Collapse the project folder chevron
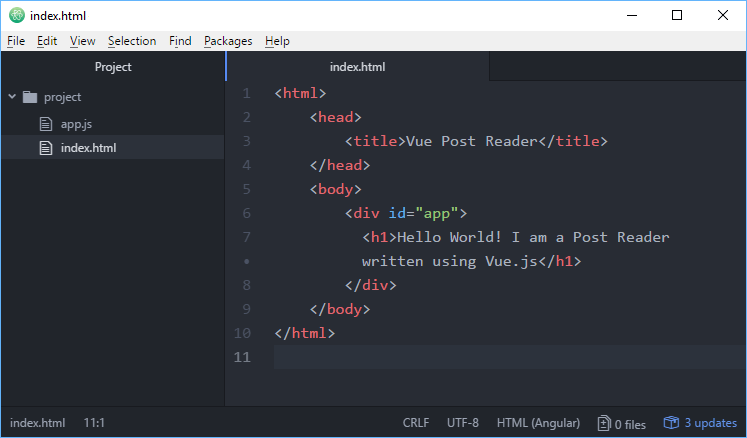The image size is (747, 438). (12, 97)
